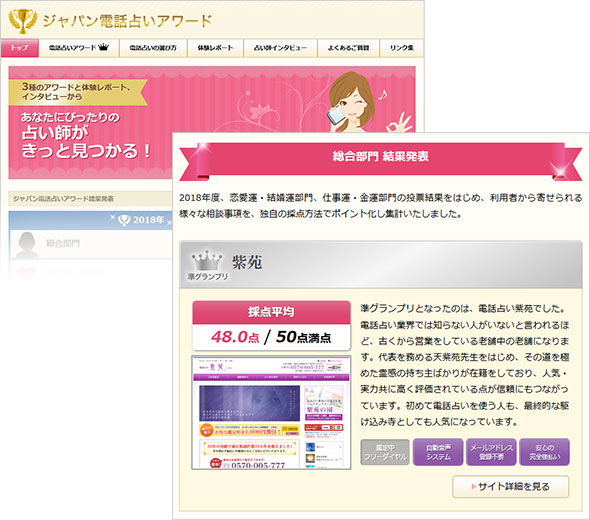Click the trophy icon beside 2018年
This screenshot has height=520, width=590.
[124, 220]
